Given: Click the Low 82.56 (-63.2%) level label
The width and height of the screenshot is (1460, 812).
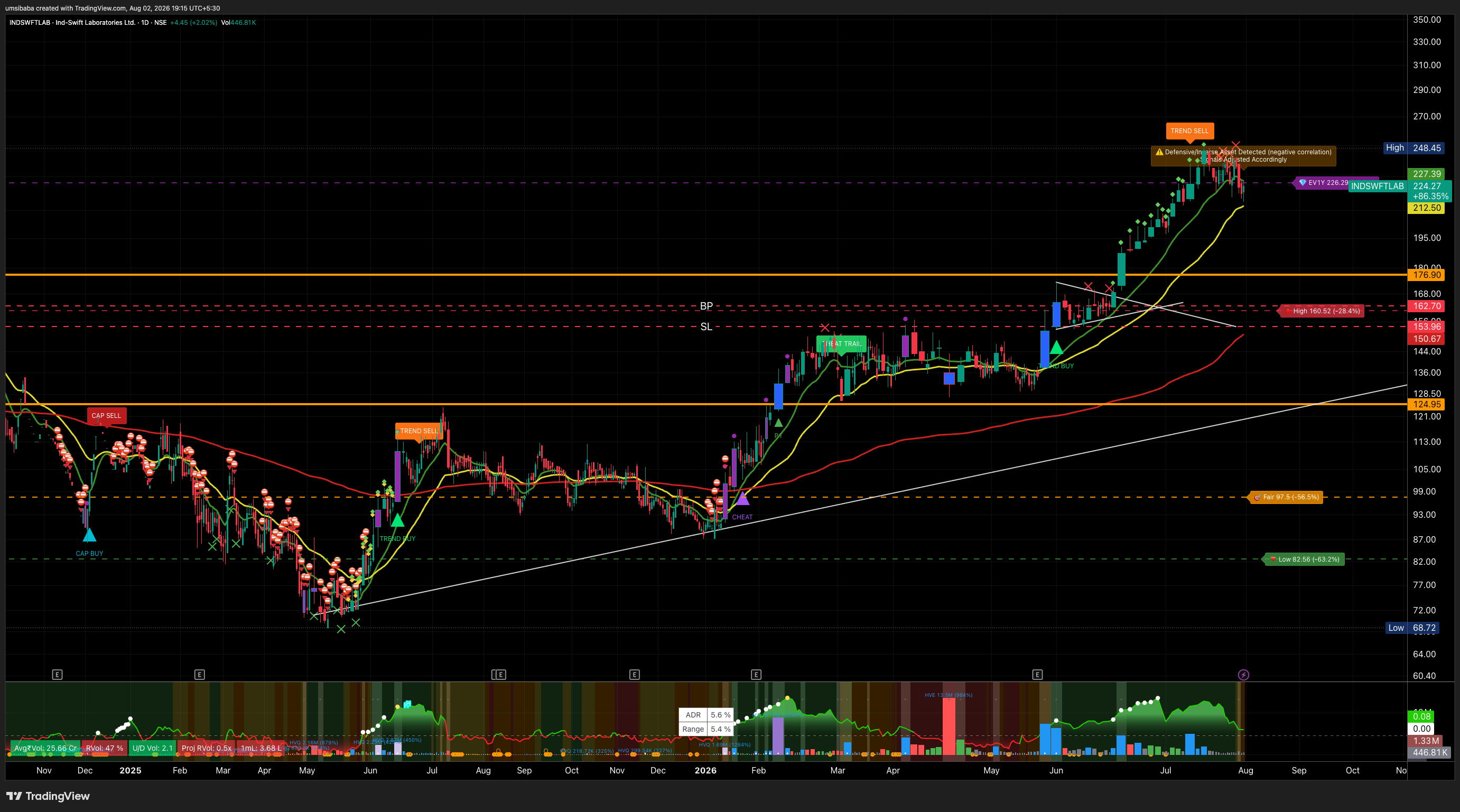Looking at the screenshot, I should (1304, 559).
